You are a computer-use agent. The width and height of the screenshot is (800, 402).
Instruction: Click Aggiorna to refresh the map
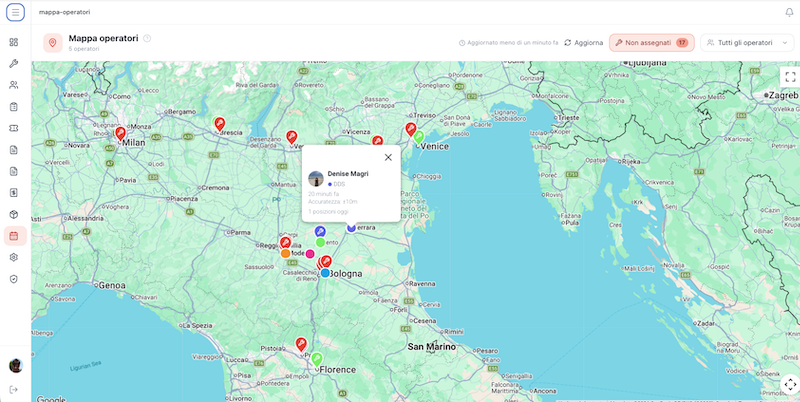point(584,43)
